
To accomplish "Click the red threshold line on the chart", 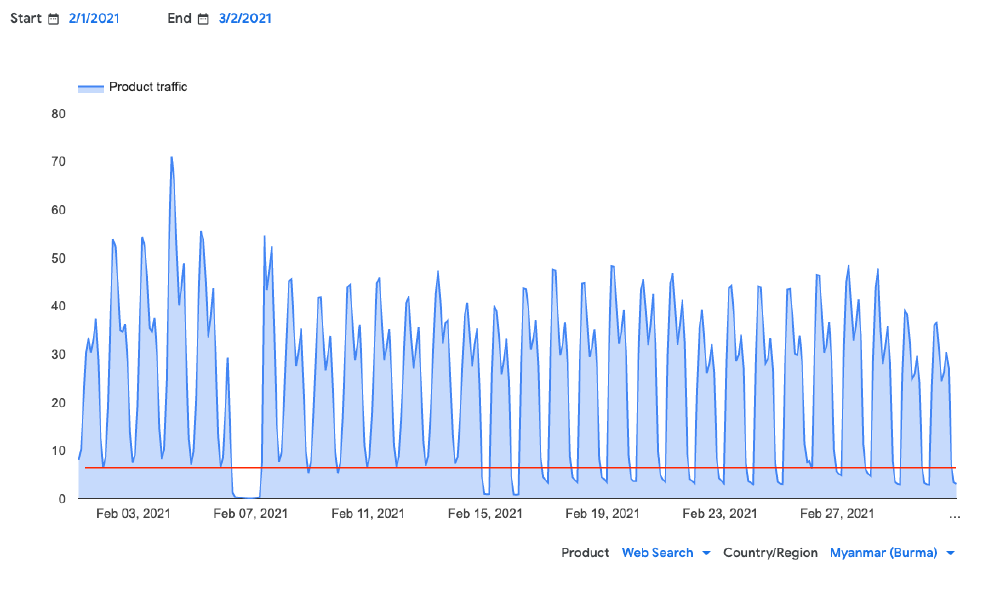I will coord(500,466).
